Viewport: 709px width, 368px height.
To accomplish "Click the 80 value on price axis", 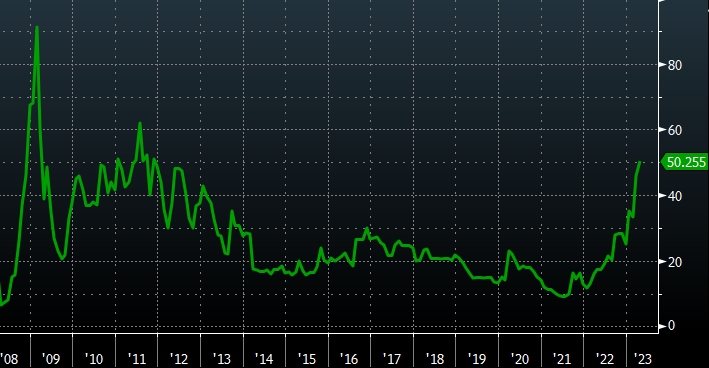I will (x=674, y=65).
